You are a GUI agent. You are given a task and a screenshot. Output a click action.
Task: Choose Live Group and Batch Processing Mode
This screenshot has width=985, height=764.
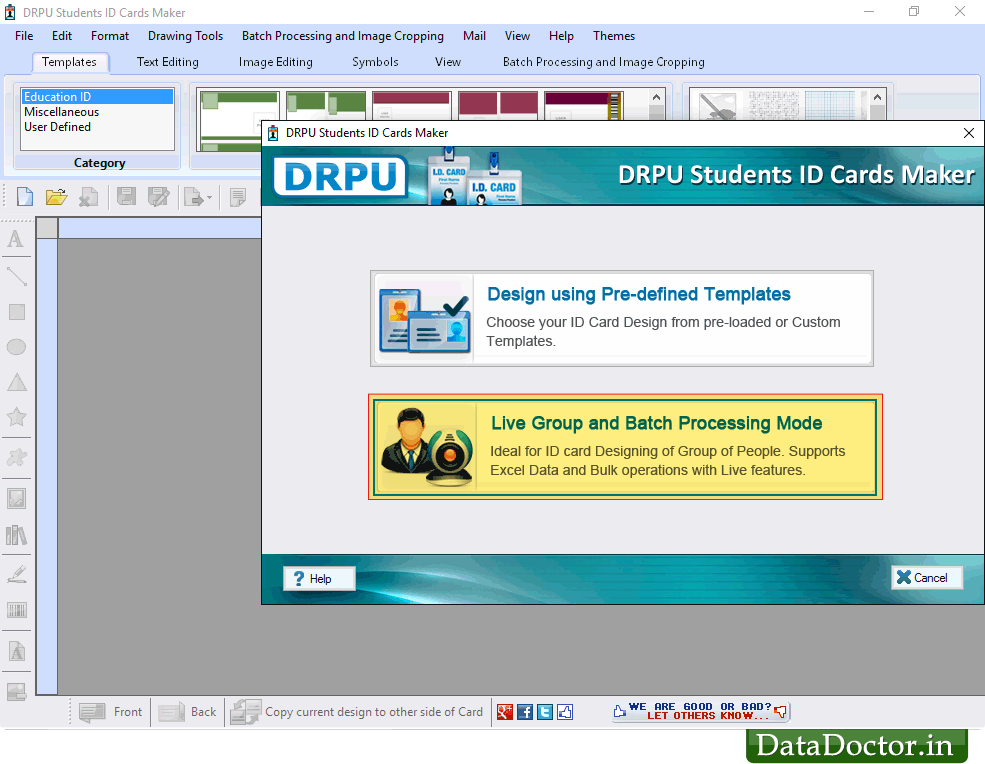point(625,447)
